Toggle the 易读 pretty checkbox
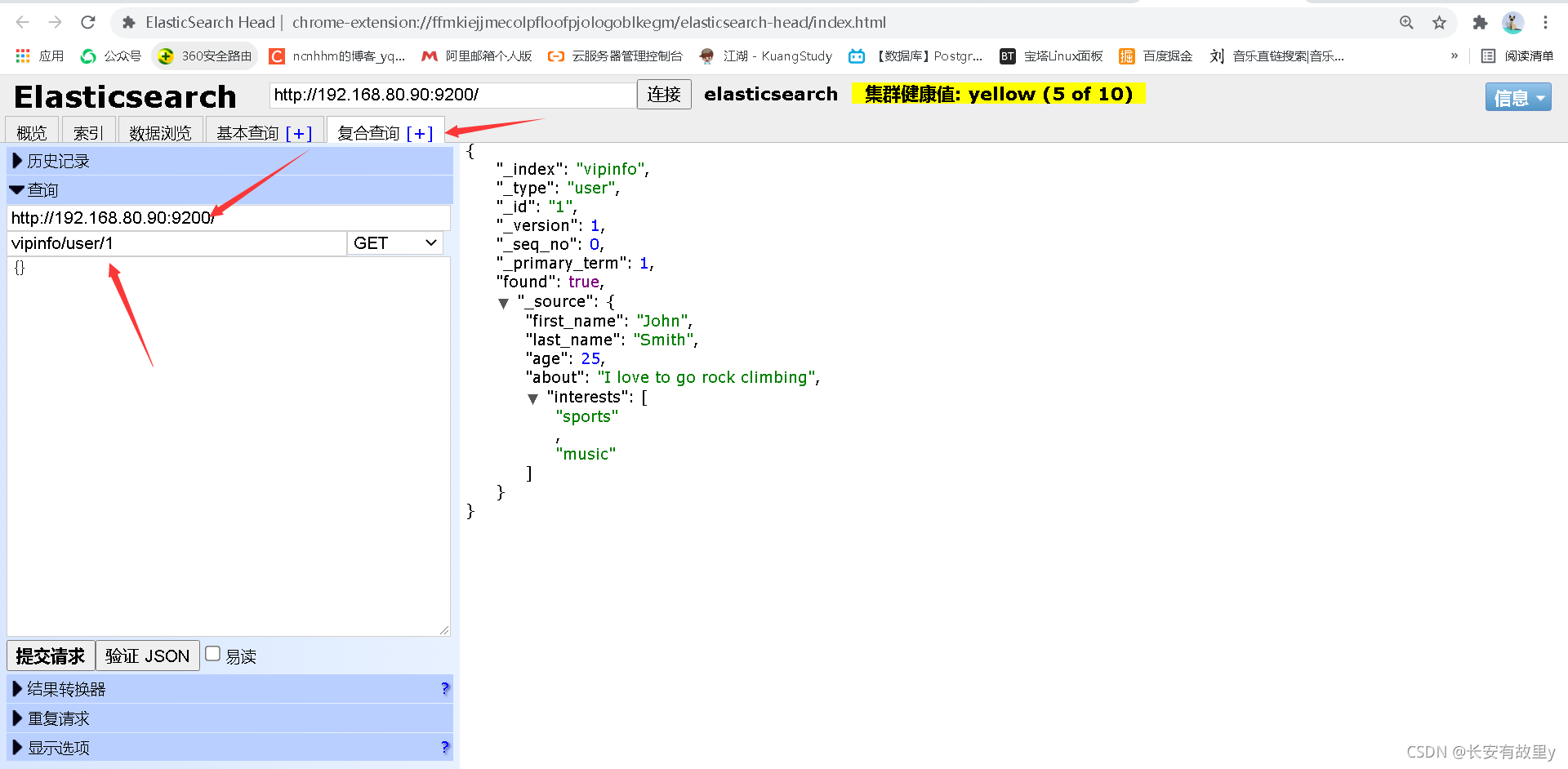The image size is (1568, 769). [213, 654]
